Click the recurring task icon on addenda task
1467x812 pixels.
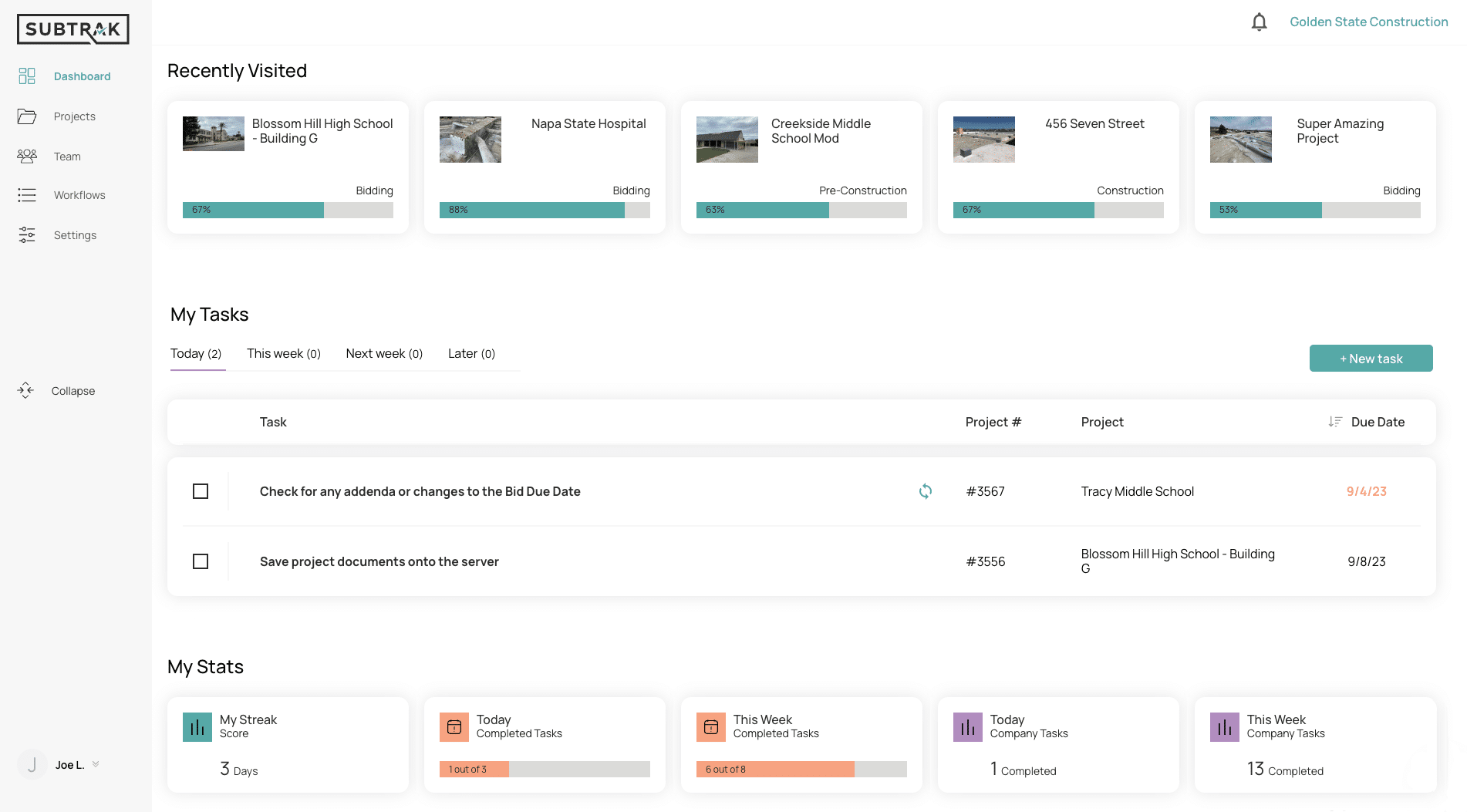(926, 491)
